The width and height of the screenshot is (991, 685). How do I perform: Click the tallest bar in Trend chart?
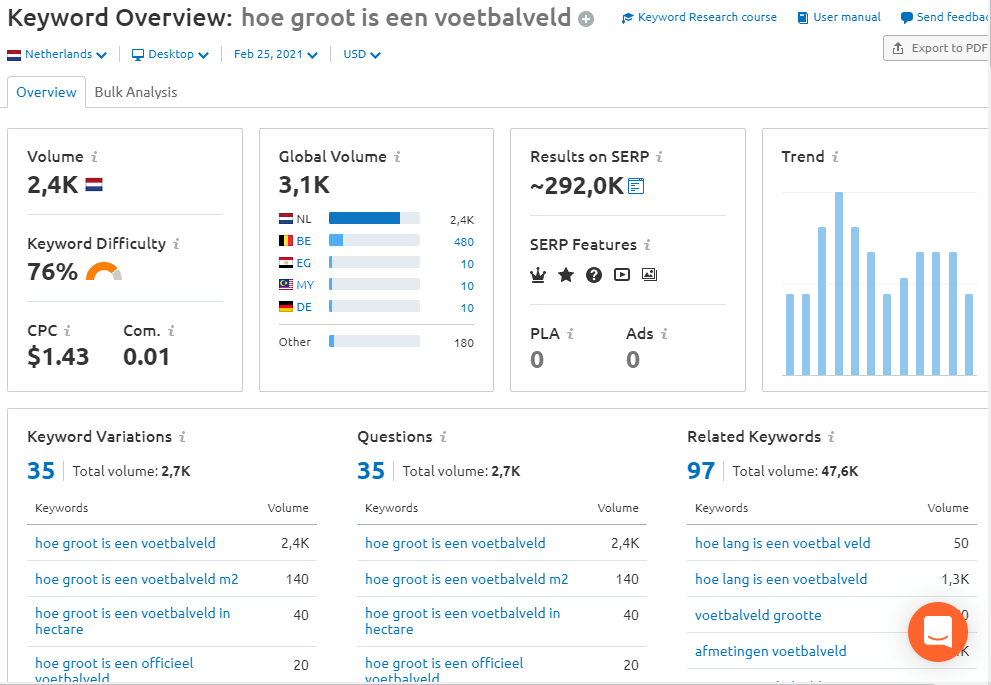(839, 284)
